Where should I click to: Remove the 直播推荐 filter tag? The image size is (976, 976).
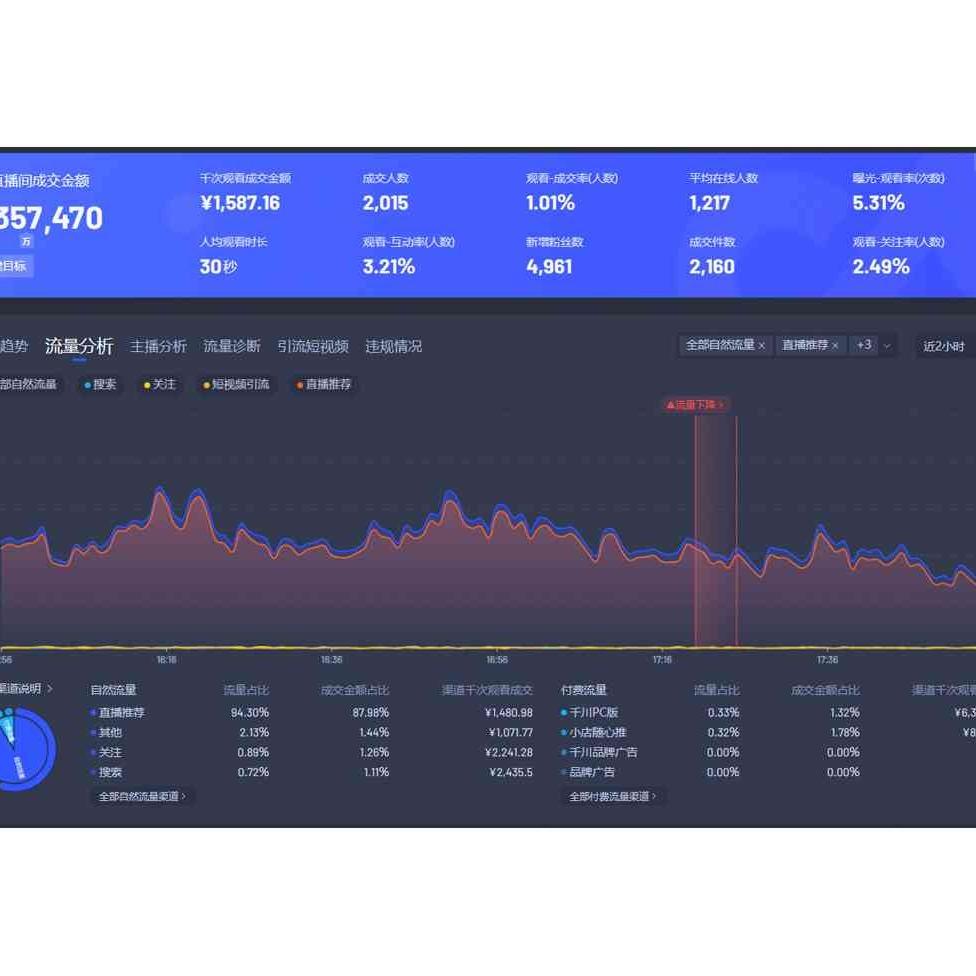pyautogui.click(x=836, y=346)
